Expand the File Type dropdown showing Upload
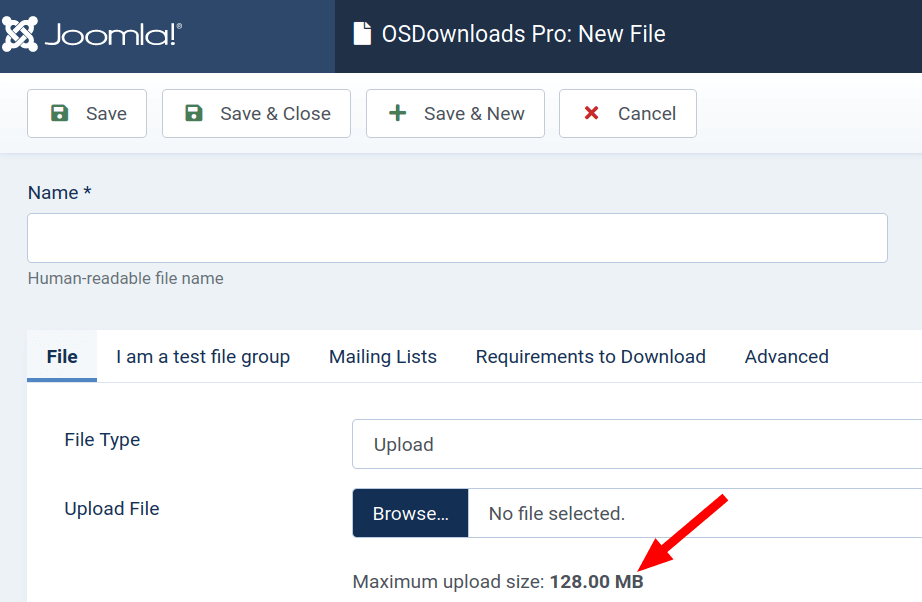Screen dimensions: 922x602 (636, 444)
